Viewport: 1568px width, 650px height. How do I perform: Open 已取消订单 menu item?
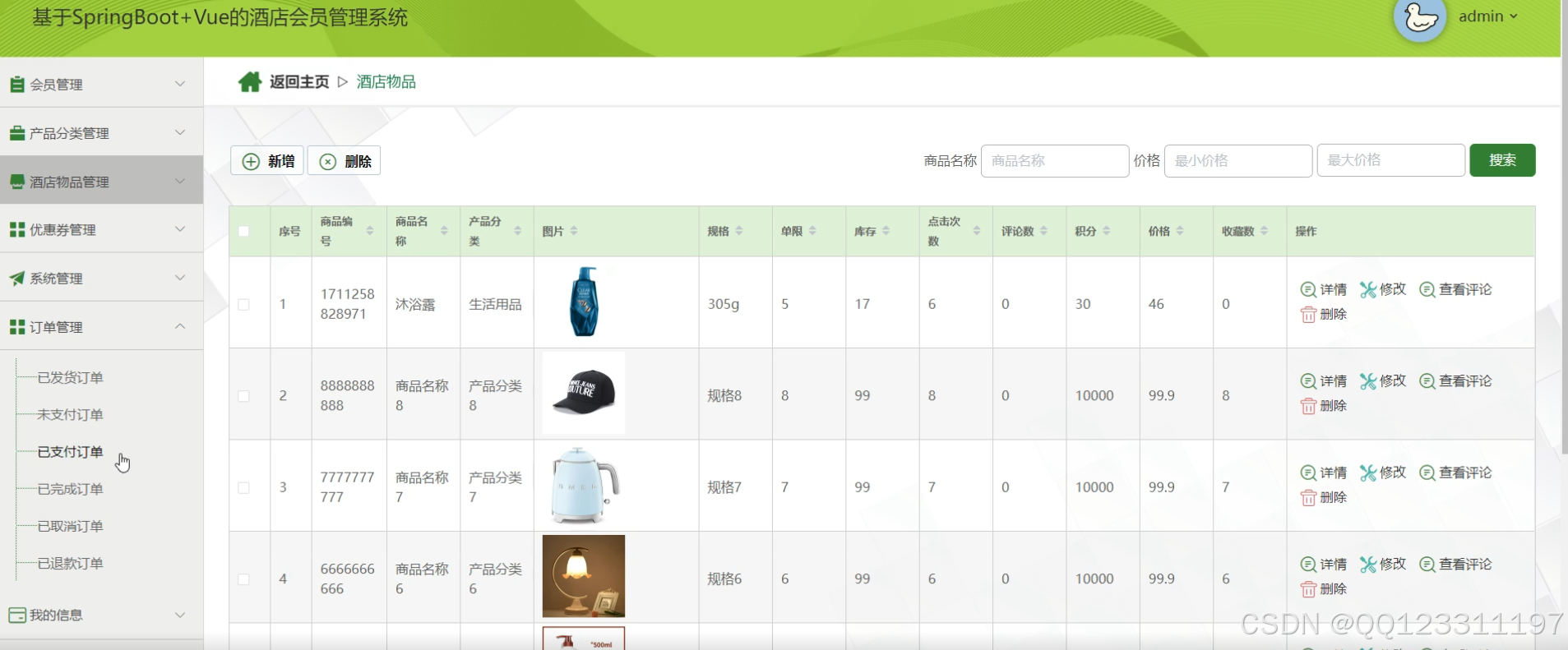pyautogui.click(x=71, y=526)
